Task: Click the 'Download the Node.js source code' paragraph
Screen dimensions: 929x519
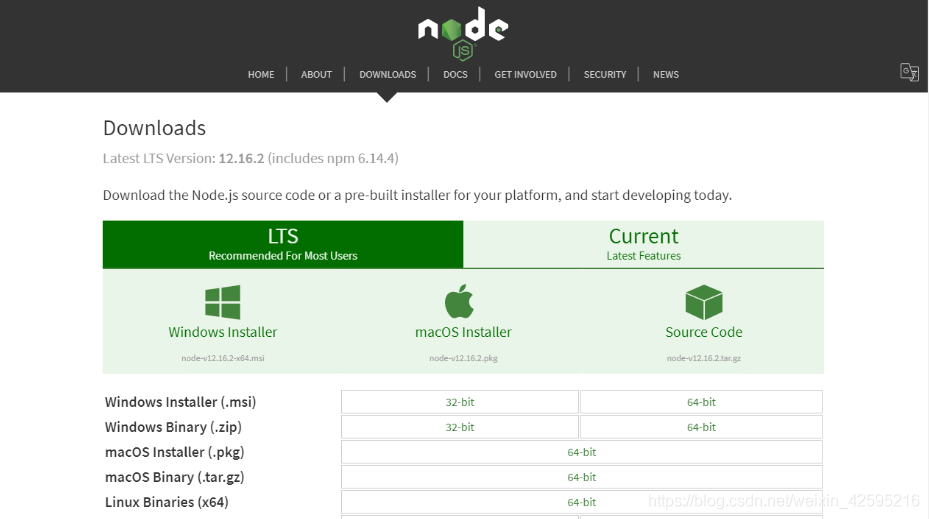Action: pyautogui.click(x=417, y=195)
